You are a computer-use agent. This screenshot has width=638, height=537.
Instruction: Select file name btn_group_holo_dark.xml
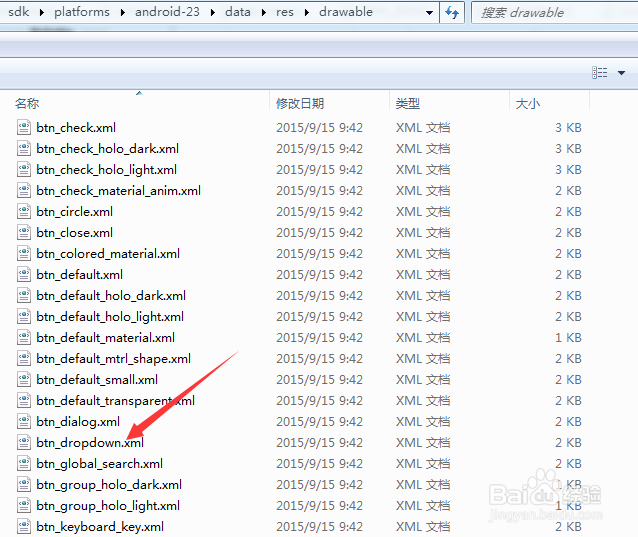coord(109,485)
